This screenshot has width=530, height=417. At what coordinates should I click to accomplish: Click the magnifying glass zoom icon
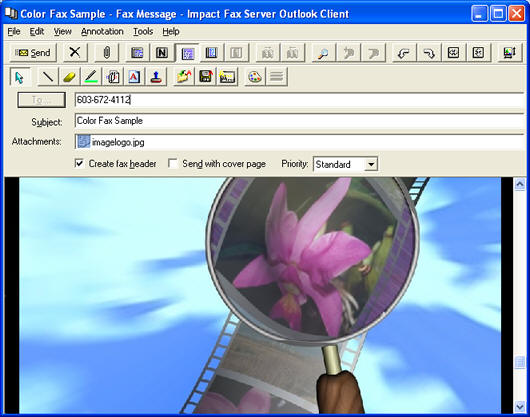coord(323,53)
